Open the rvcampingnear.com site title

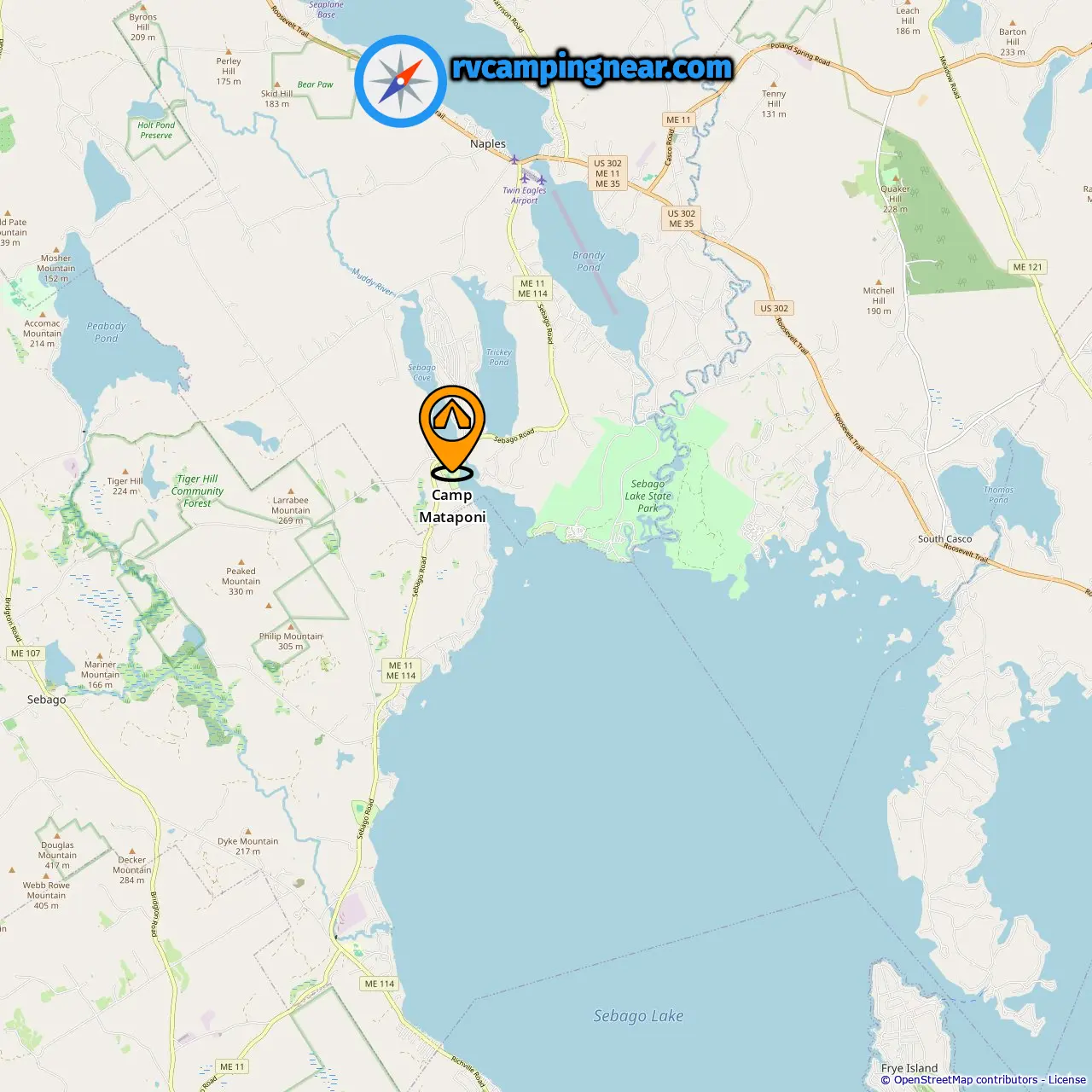point(591,67)
